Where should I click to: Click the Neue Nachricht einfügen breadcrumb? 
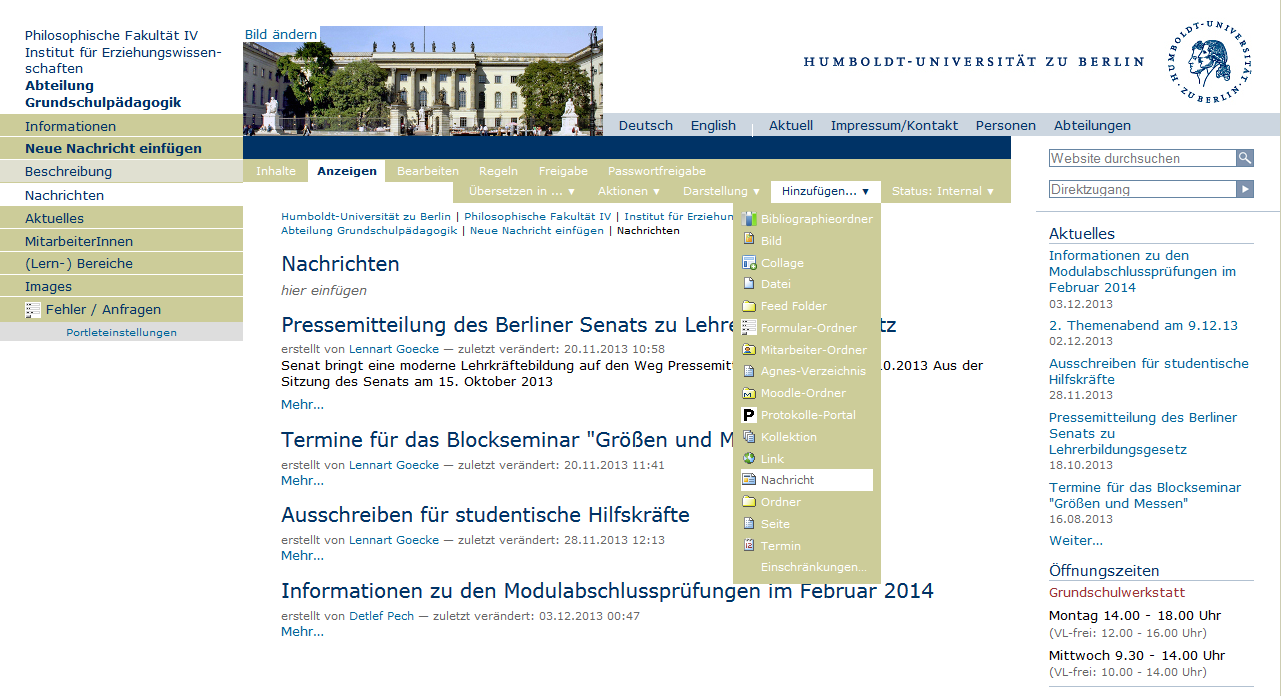537,230
